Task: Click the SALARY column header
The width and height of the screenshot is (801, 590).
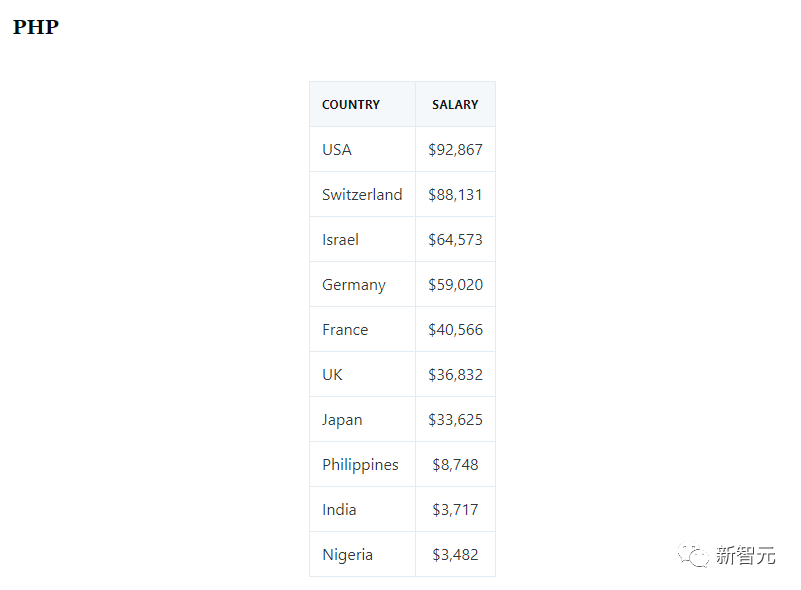Action: point(455,105)
